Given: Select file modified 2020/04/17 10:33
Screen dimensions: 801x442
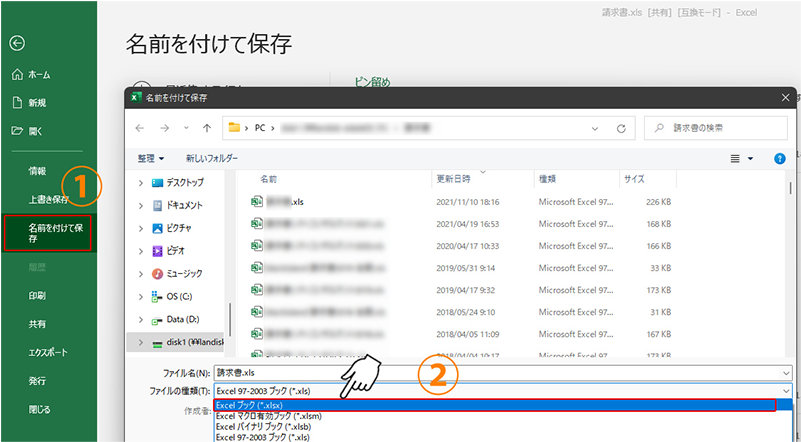Looking at the screenshot, I should coord(461,246).
